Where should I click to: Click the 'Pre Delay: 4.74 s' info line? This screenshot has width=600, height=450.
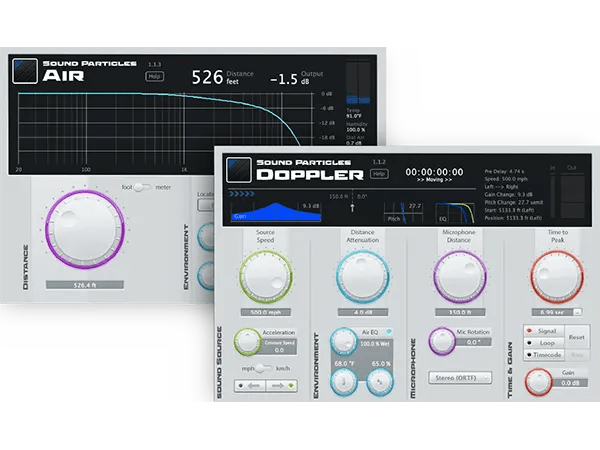coord(504,171)
